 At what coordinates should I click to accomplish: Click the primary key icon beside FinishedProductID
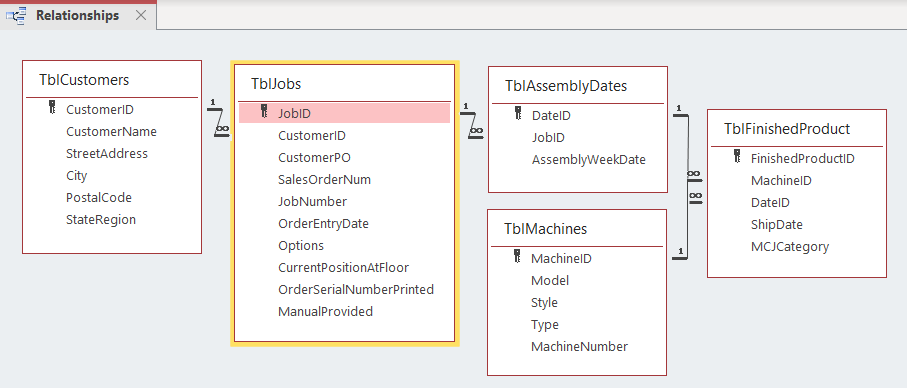click(737, 156)
